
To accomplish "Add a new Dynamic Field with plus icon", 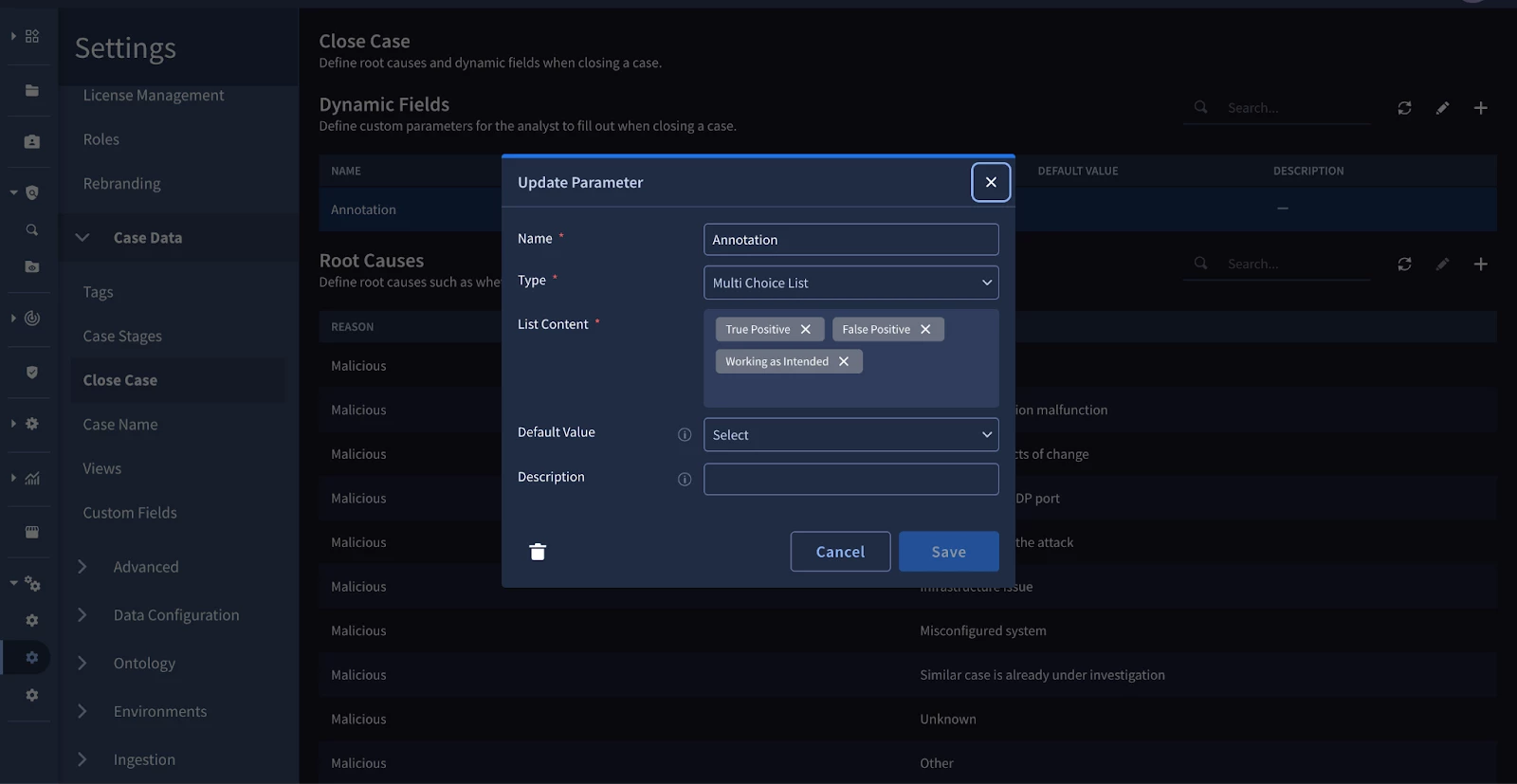I will [x=1480, y=108].
